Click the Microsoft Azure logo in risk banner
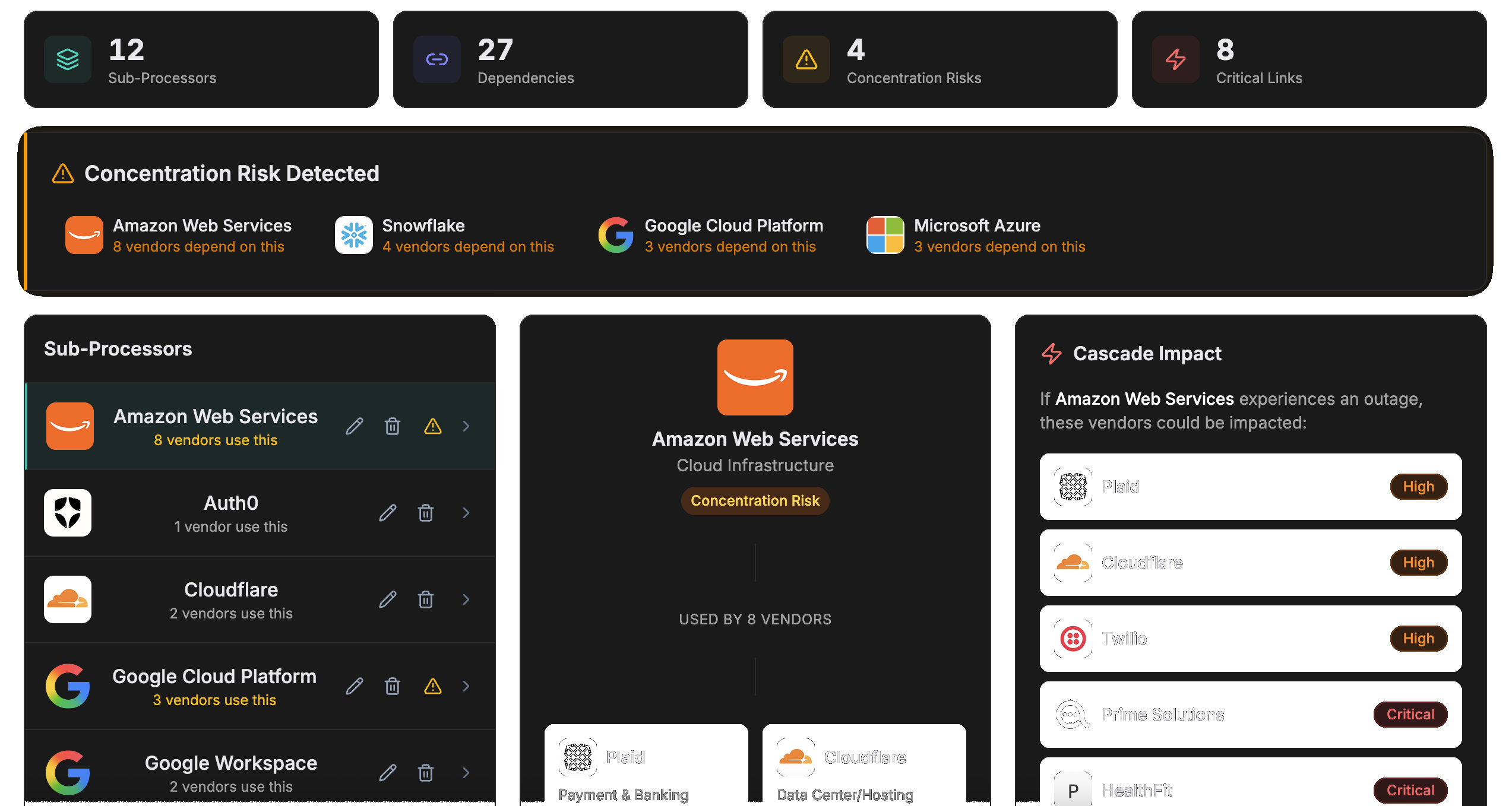Screen dimensions: 1512x806 (885, 235)
